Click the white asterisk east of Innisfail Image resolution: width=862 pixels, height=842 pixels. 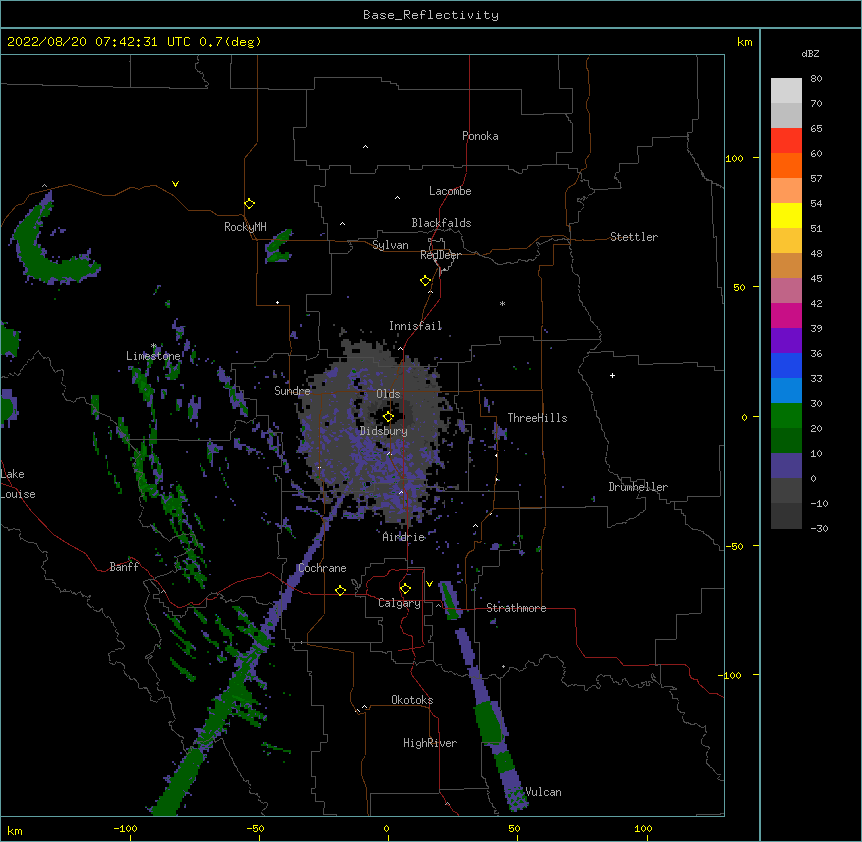[x=502, y=303]
